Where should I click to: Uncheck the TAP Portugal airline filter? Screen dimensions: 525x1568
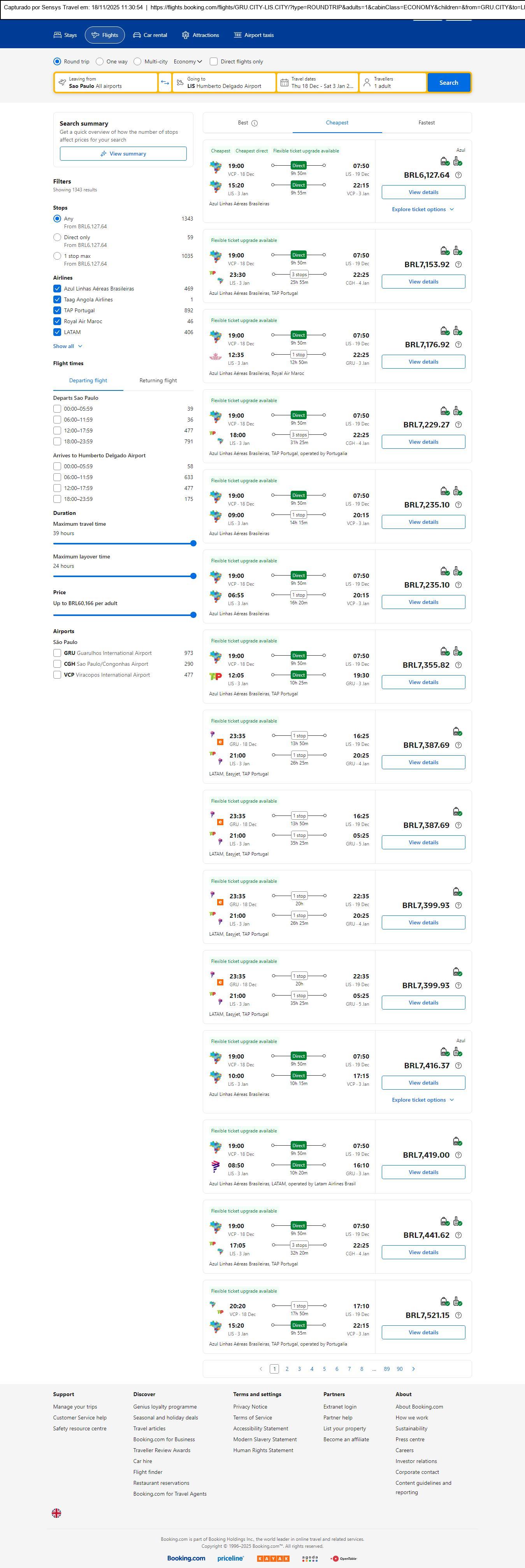coord(57,310)
